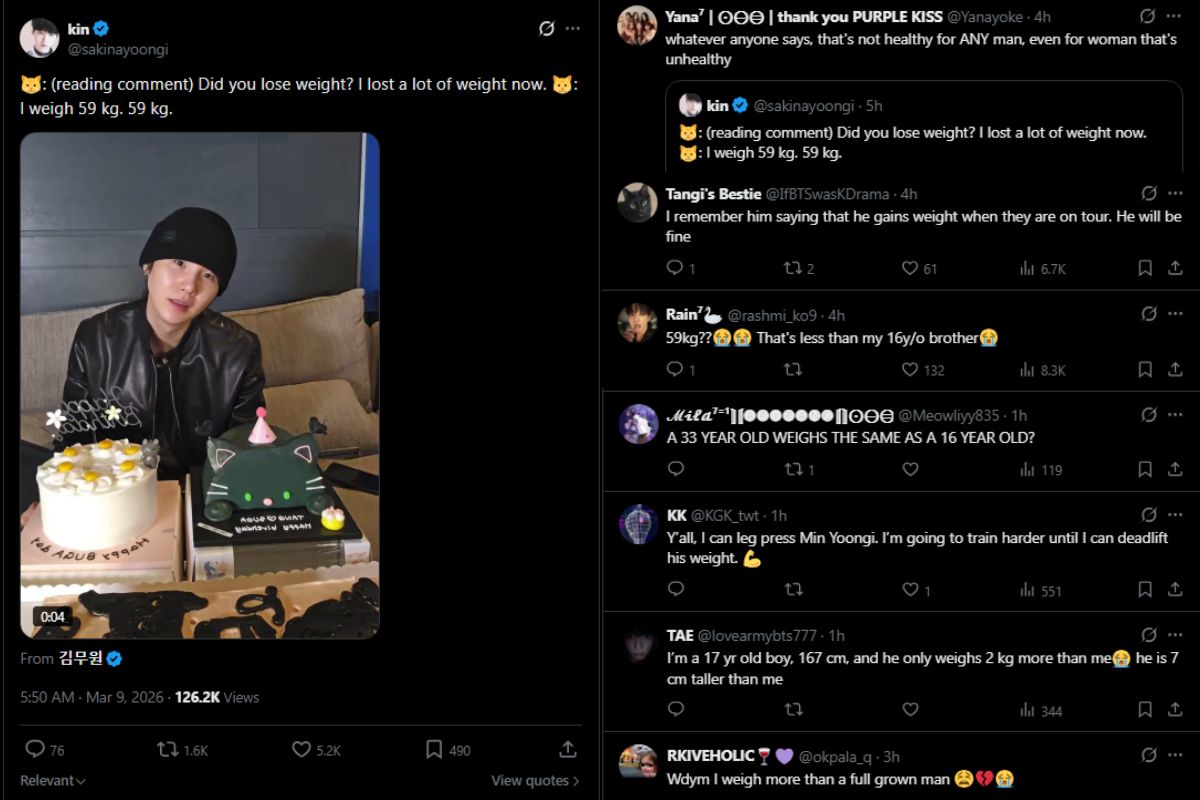Image resolution: width=1200 pixels, height=800 pixels.
Task: Open kin's profile avatar
Action: [x=39, y=38]
